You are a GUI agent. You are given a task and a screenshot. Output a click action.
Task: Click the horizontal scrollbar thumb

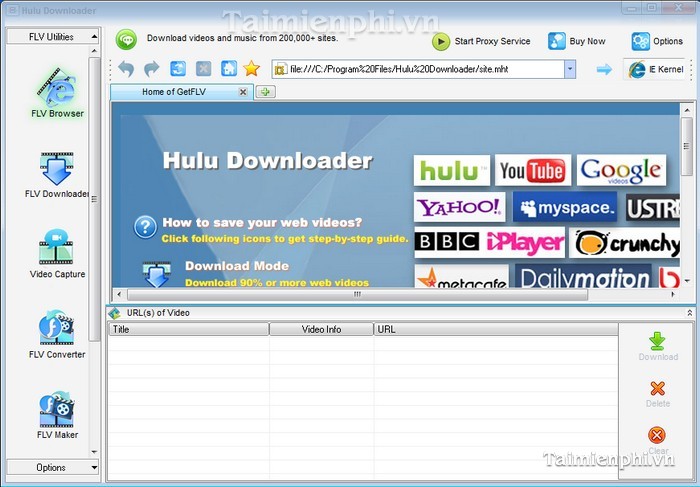357,294
